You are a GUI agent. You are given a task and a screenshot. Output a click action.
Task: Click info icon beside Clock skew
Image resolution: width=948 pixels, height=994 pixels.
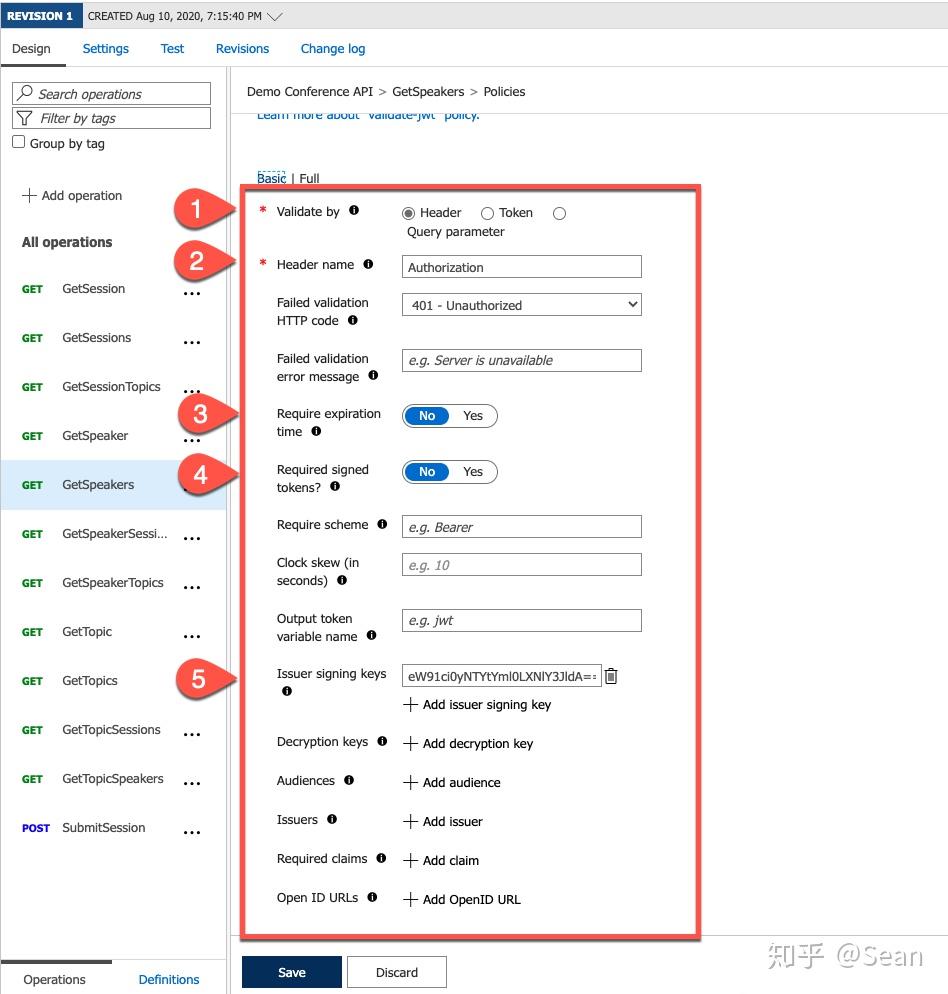(342, 580)
